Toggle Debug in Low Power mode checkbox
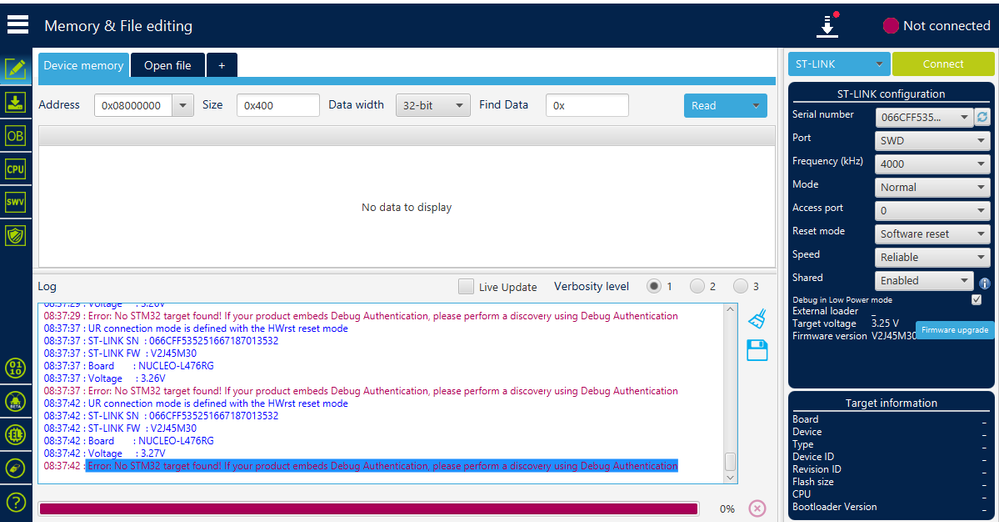This screenshot has width=999, height=522. [976, 300]
